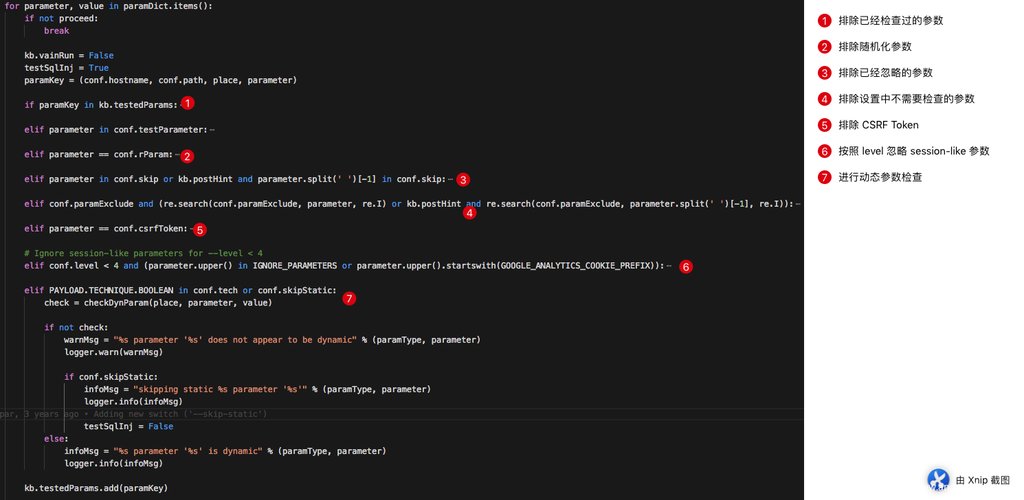Expand folded block after the conf.paramExclude line
1024x500 pixels.
(797, 204)
